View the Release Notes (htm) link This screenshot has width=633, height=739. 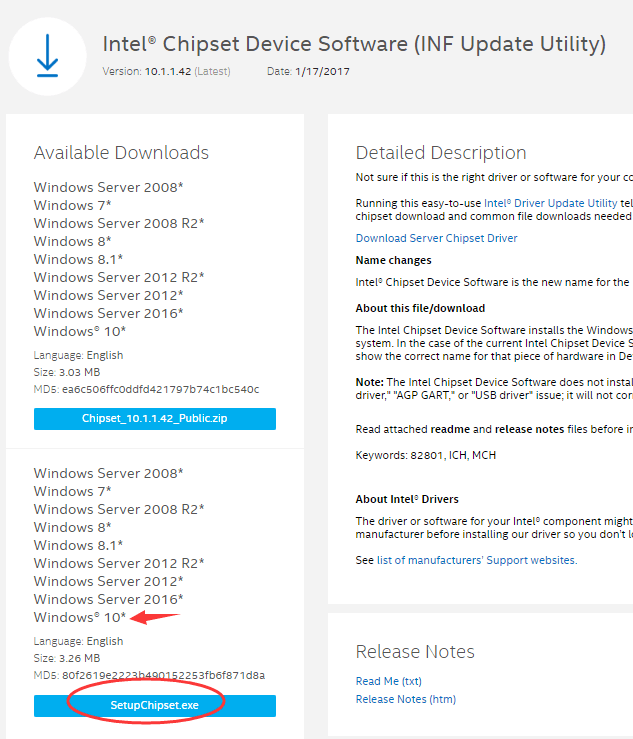pyautogui.click(x=405, y=699)
